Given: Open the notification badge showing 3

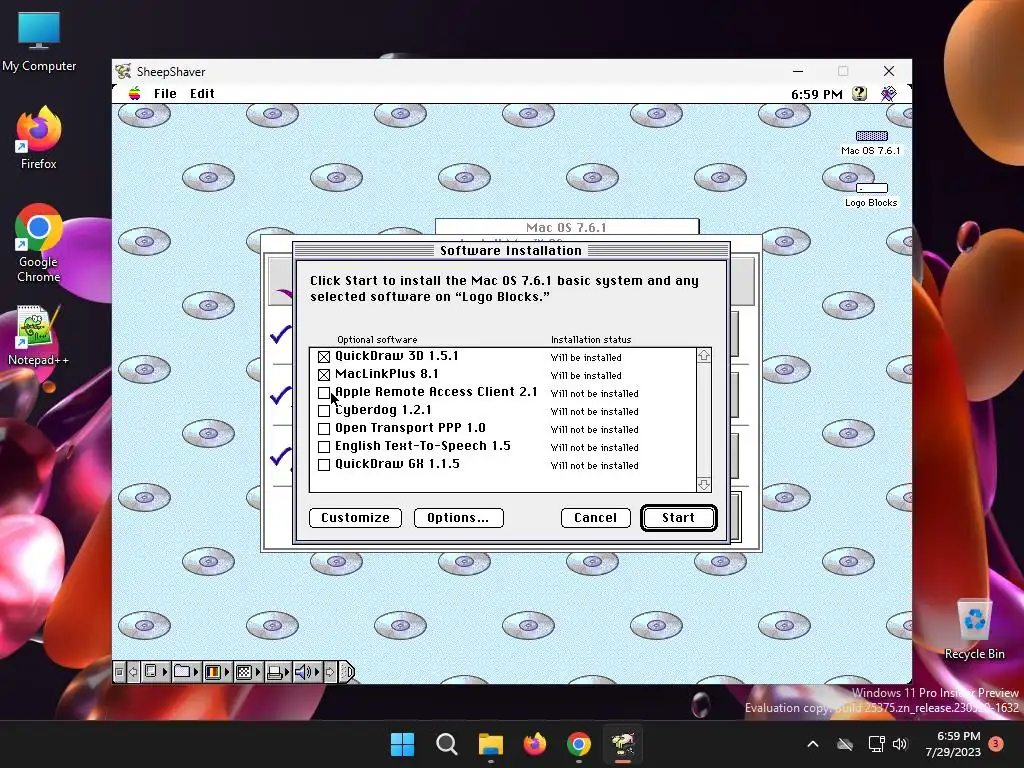Looking at the screenshot, I should coord(996,743).
